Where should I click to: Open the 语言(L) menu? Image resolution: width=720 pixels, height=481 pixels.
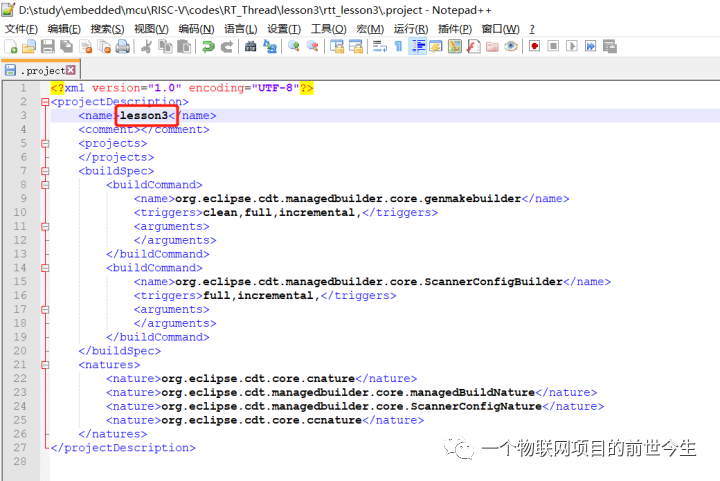coord(241,29)
